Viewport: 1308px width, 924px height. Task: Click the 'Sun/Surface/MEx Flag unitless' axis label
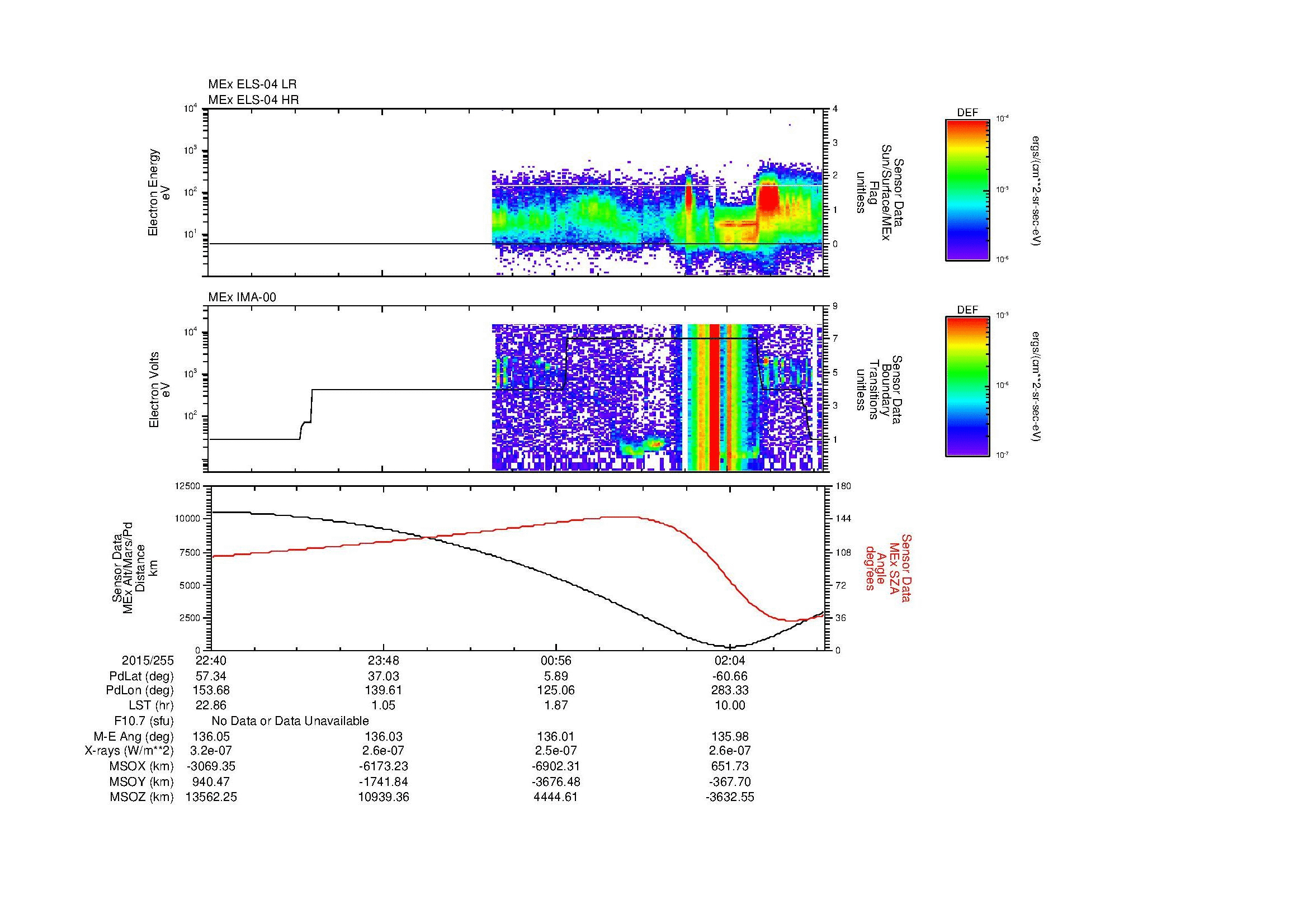(880, 192)
